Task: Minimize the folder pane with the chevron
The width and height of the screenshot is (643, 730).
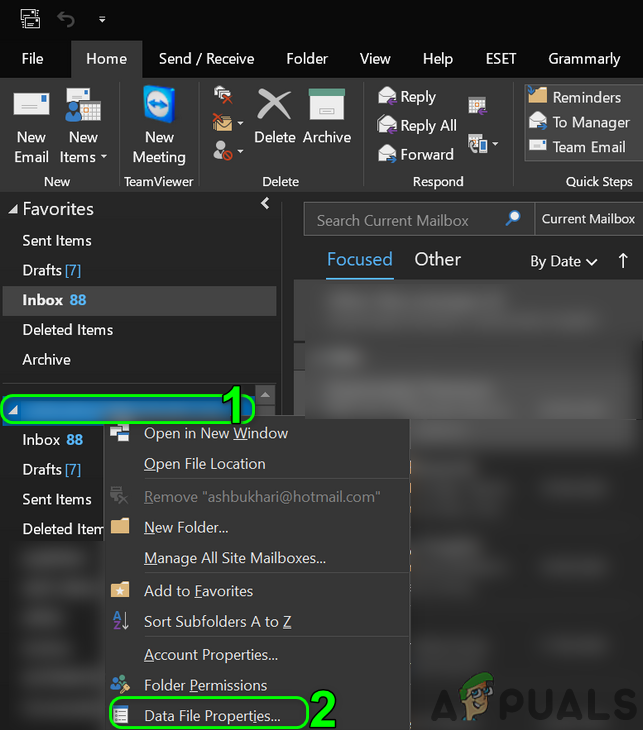Action: click(265, 203)
